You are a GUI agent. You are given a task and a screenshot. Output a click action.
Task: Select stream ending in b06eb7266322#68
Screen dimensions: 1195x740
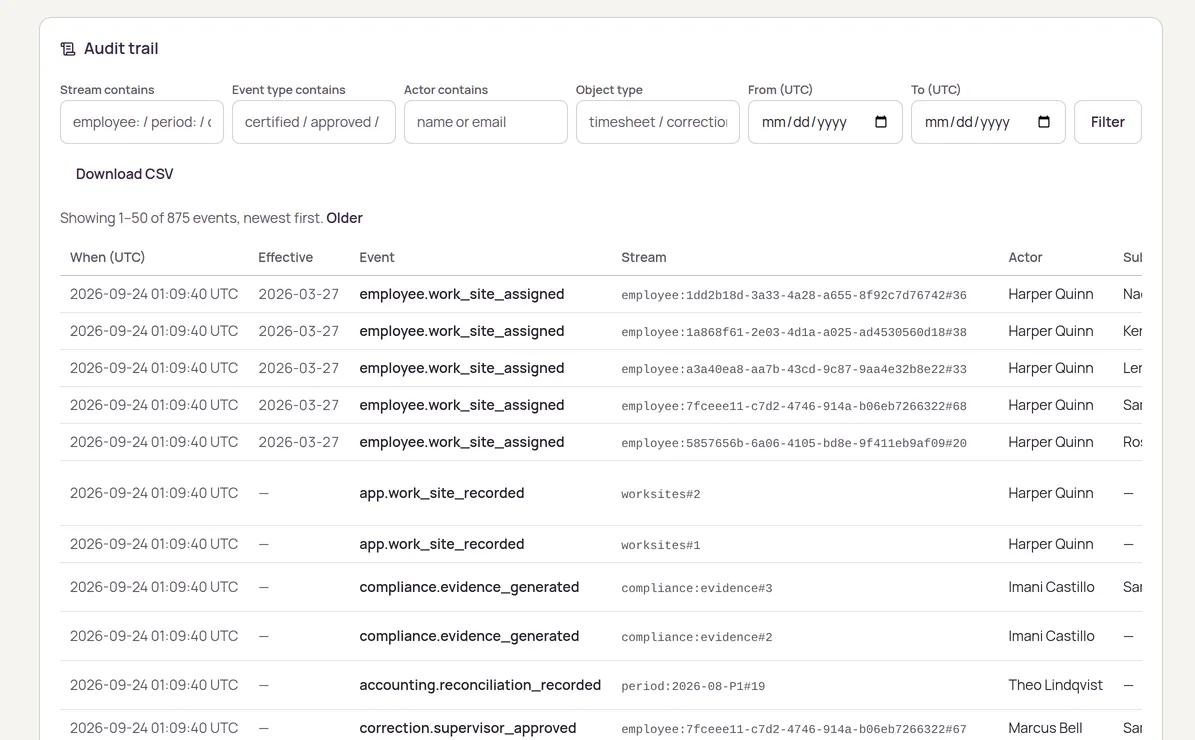(x=793, y=406)
